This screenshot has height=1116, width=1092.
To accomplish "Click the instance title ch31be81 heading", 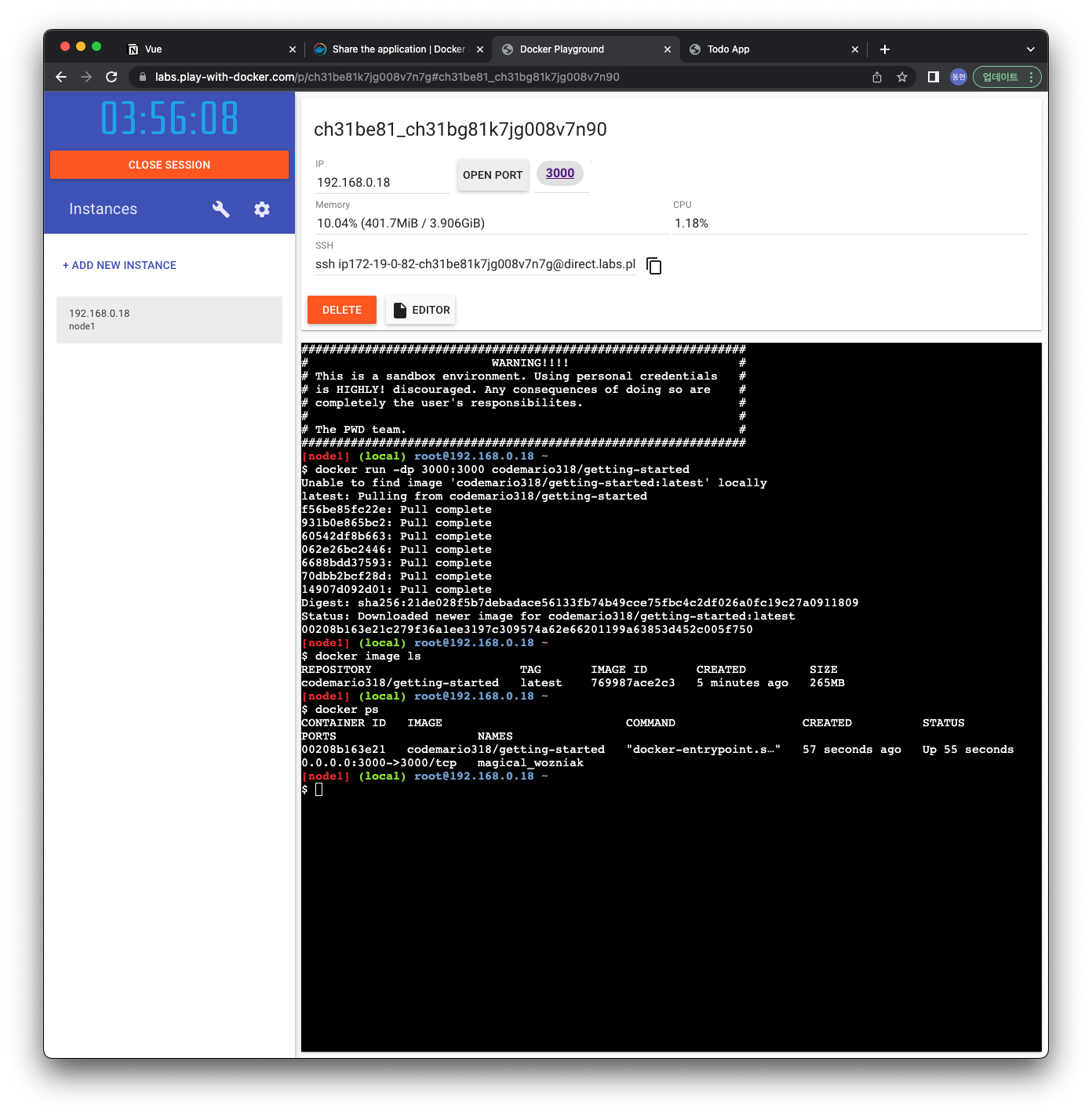I will click(x=460, y=129).
